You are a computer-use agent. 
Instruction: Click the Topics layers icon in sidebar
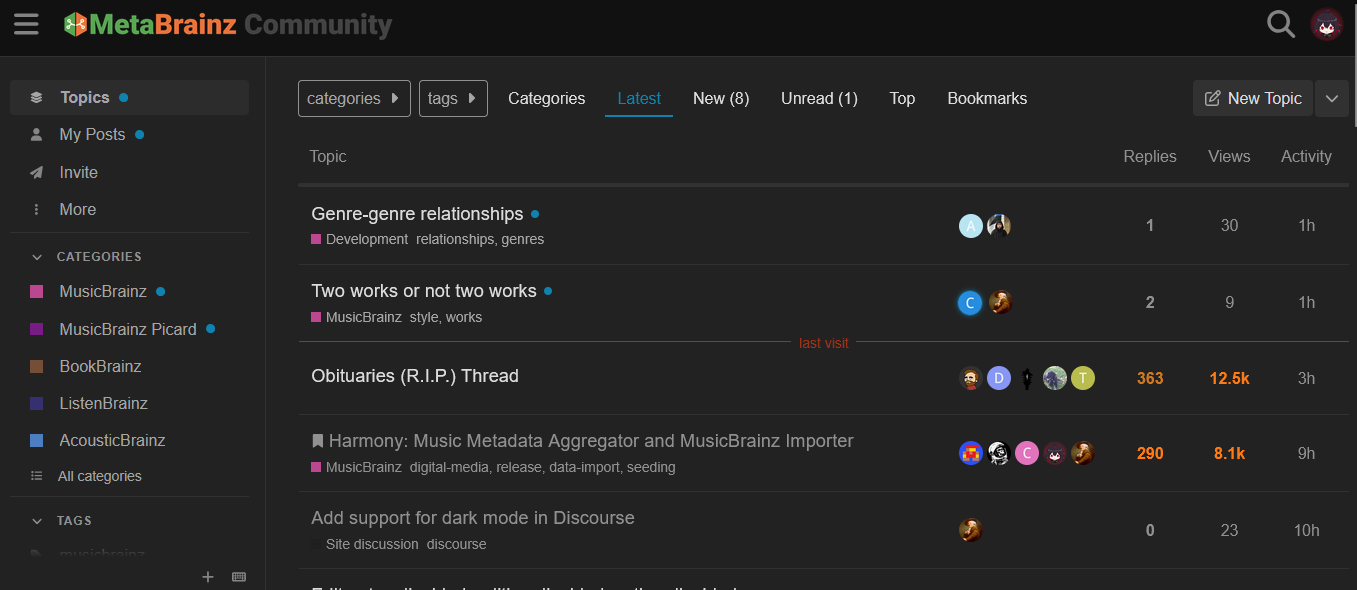click(x=37, y=98)
